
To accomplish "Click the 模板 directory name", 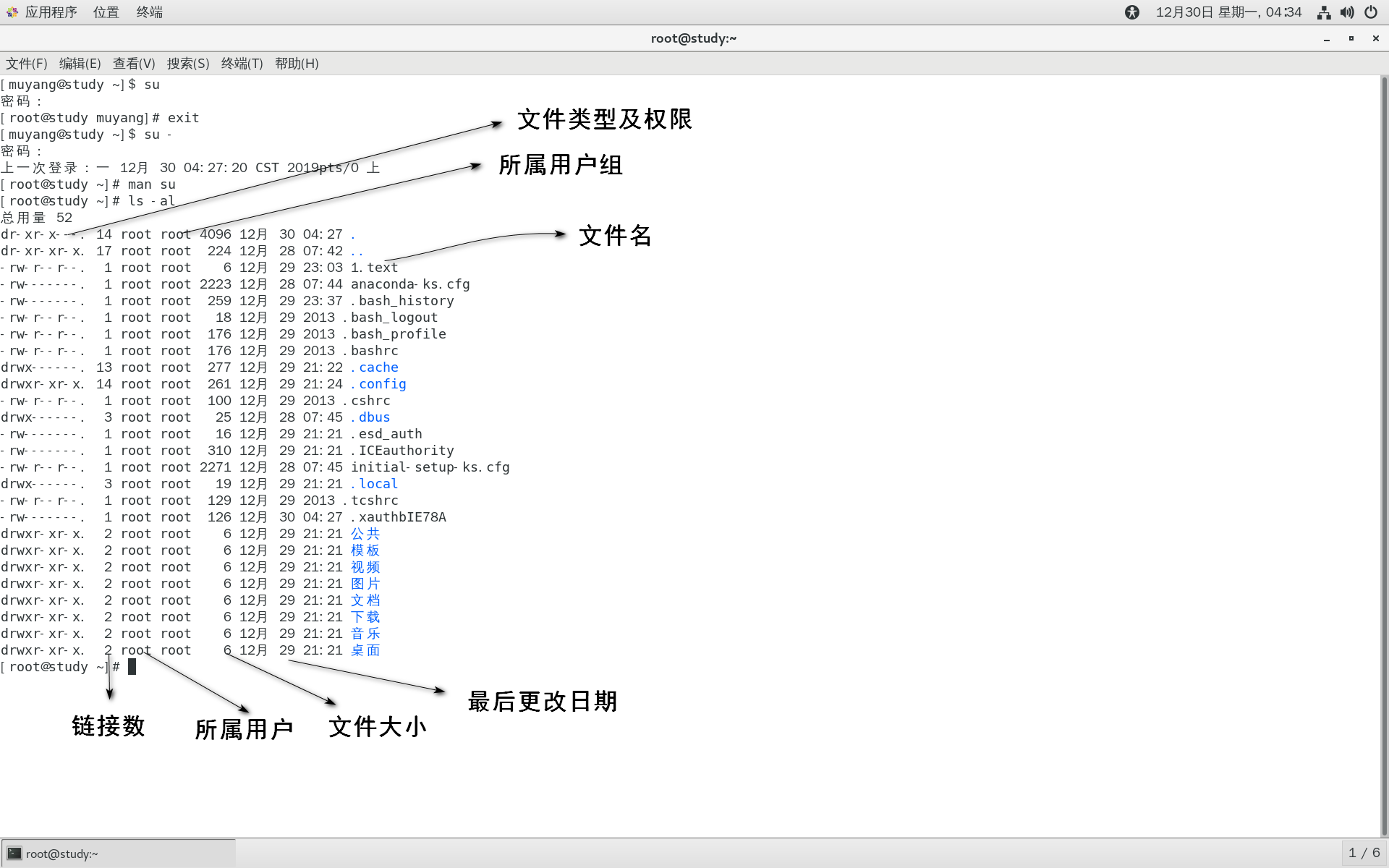I will pos(365,550).
